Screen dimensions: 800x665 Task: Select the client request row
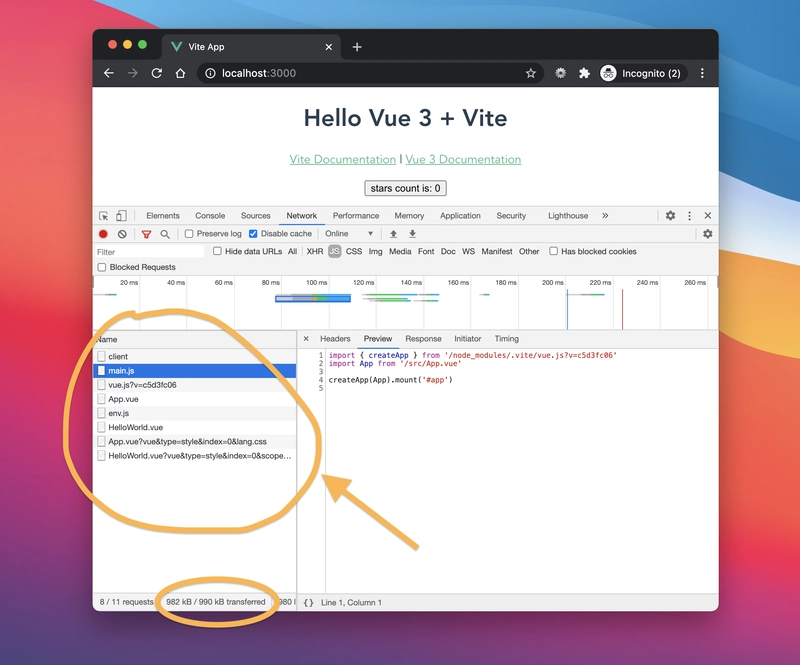click(195, 356)
